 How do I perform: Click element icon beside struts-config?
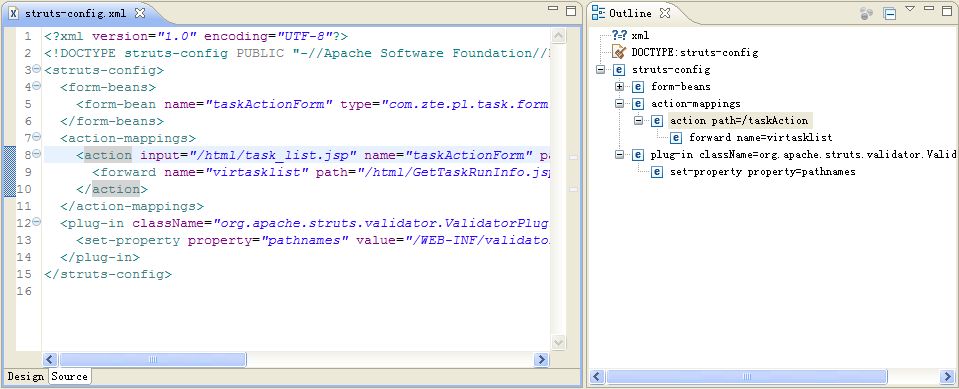click(x=619, y=70)
